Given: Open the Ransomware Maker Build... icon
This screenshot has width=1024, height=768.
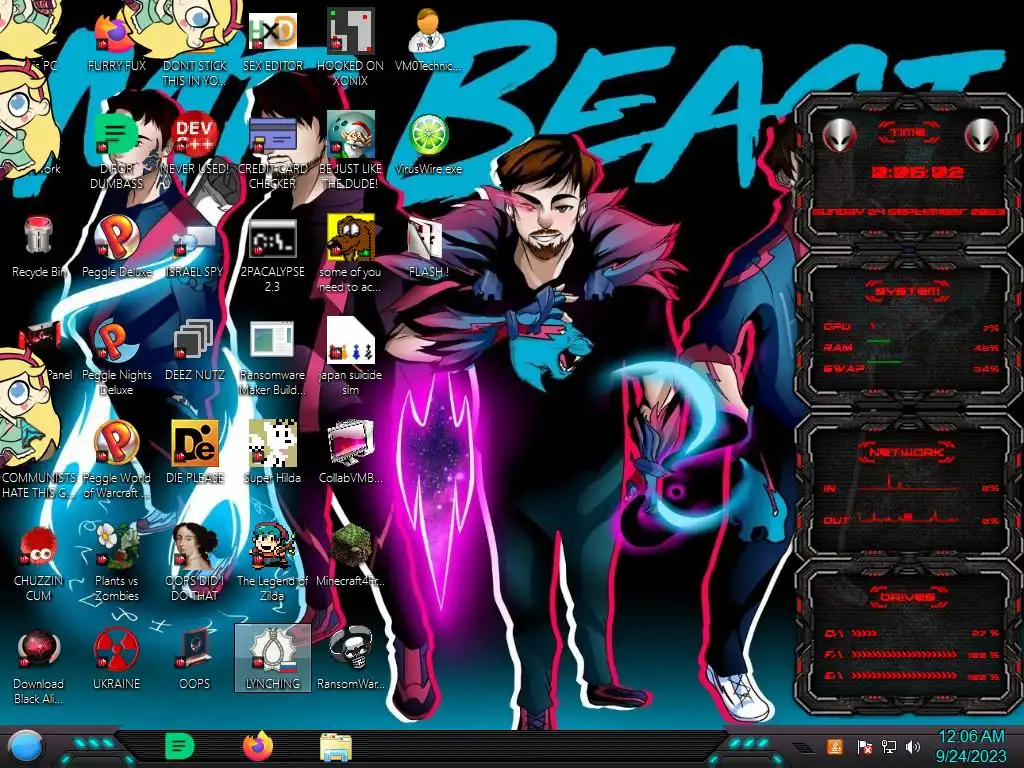Looking at the screenshot, I should [272, 358].
